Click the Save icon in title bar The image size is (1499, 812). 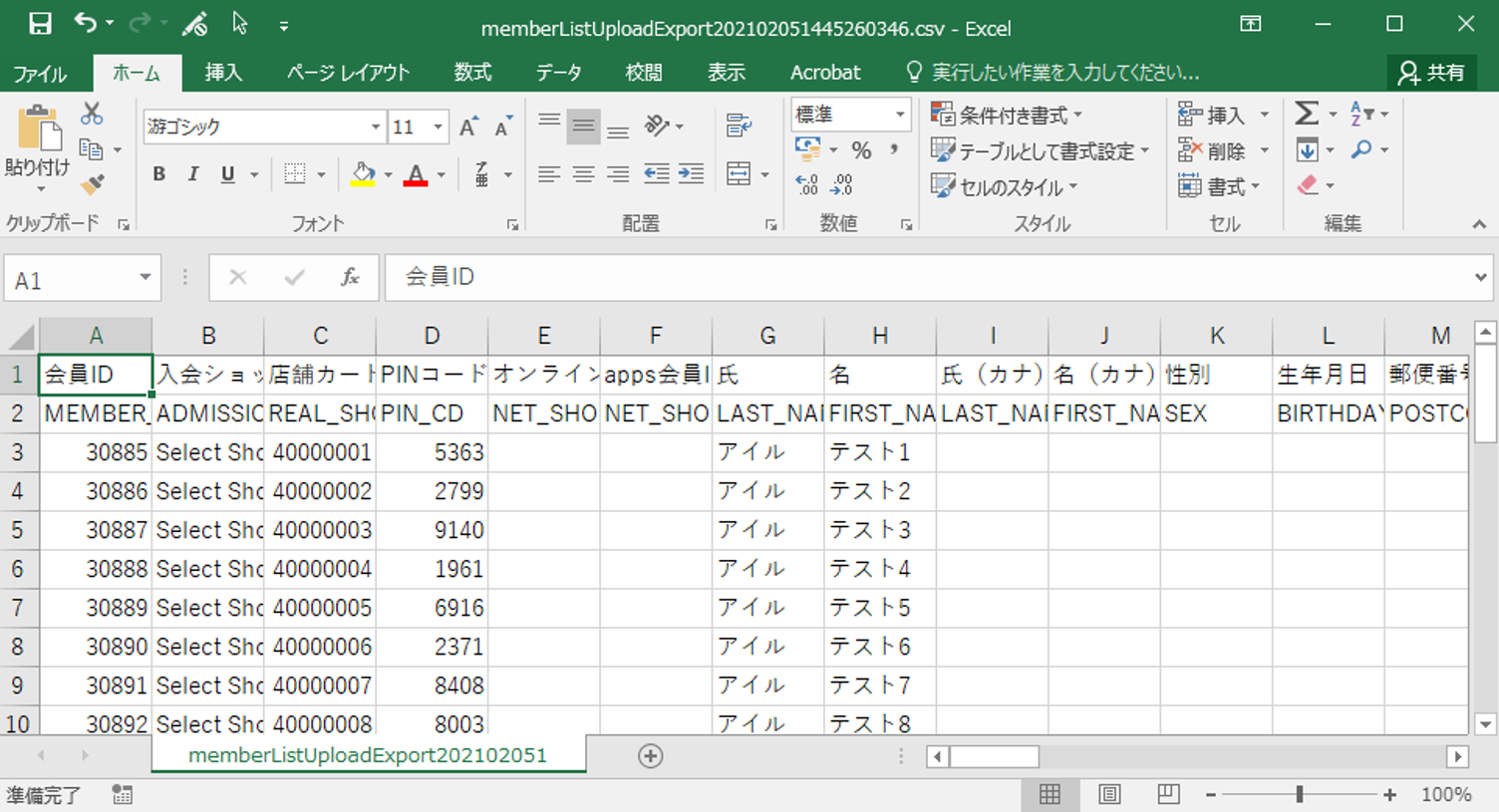click(x=40, y=24)
